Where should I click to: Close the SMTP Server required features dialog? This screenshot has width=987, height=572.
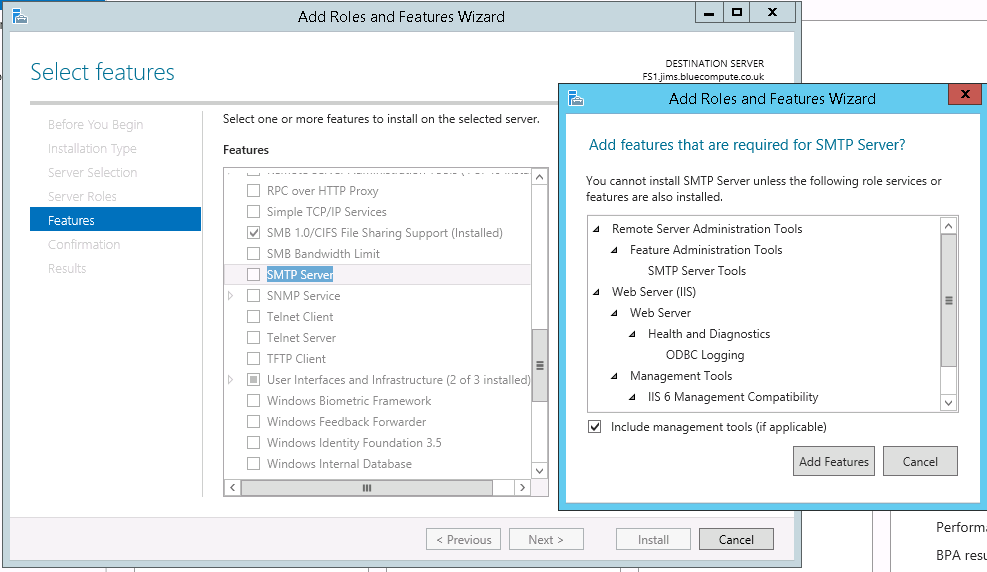[964, 95]
